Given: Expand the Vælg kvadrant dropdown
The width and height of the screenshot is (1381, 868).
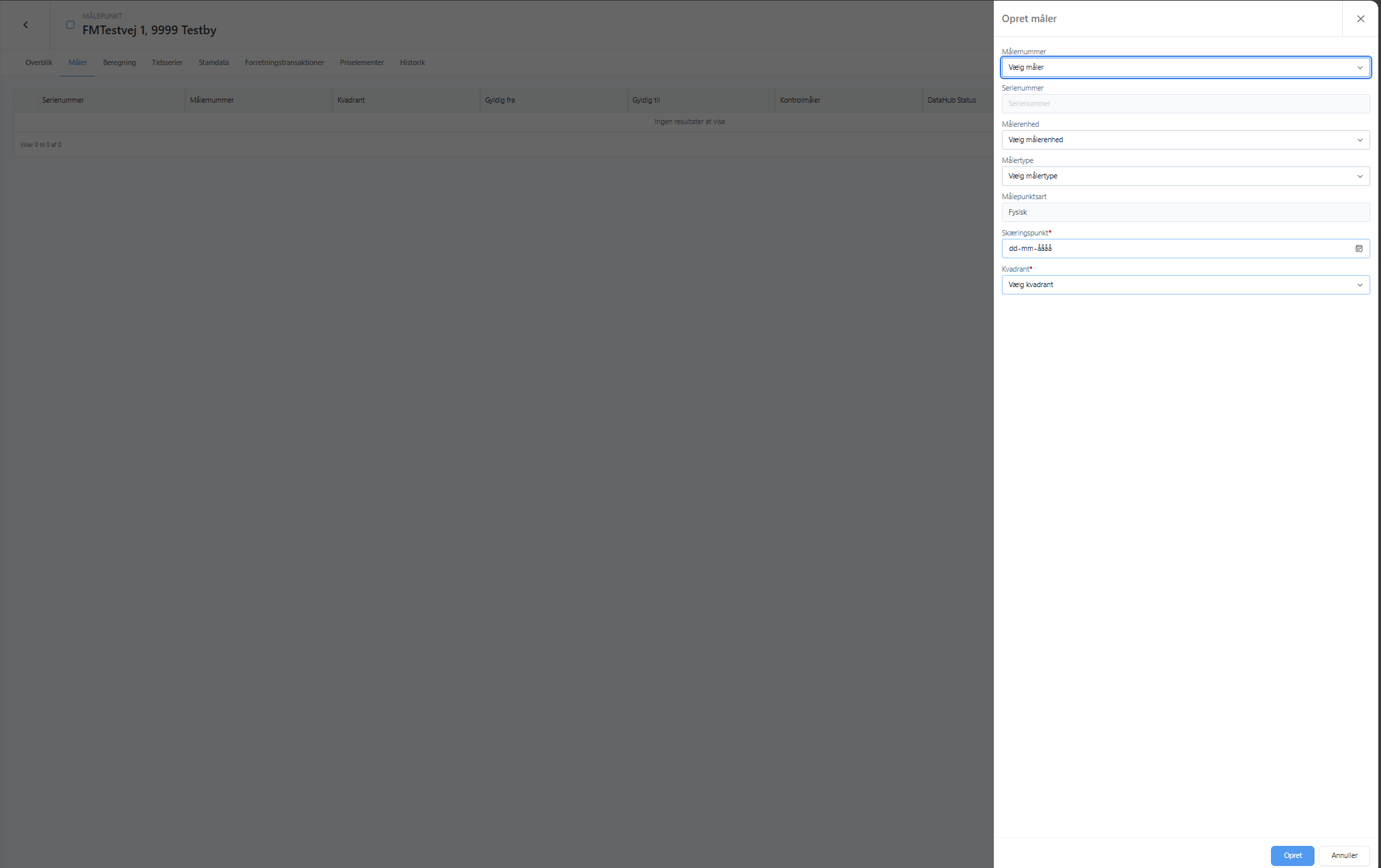Looking at the screenshot, I should click(1186, 284).
